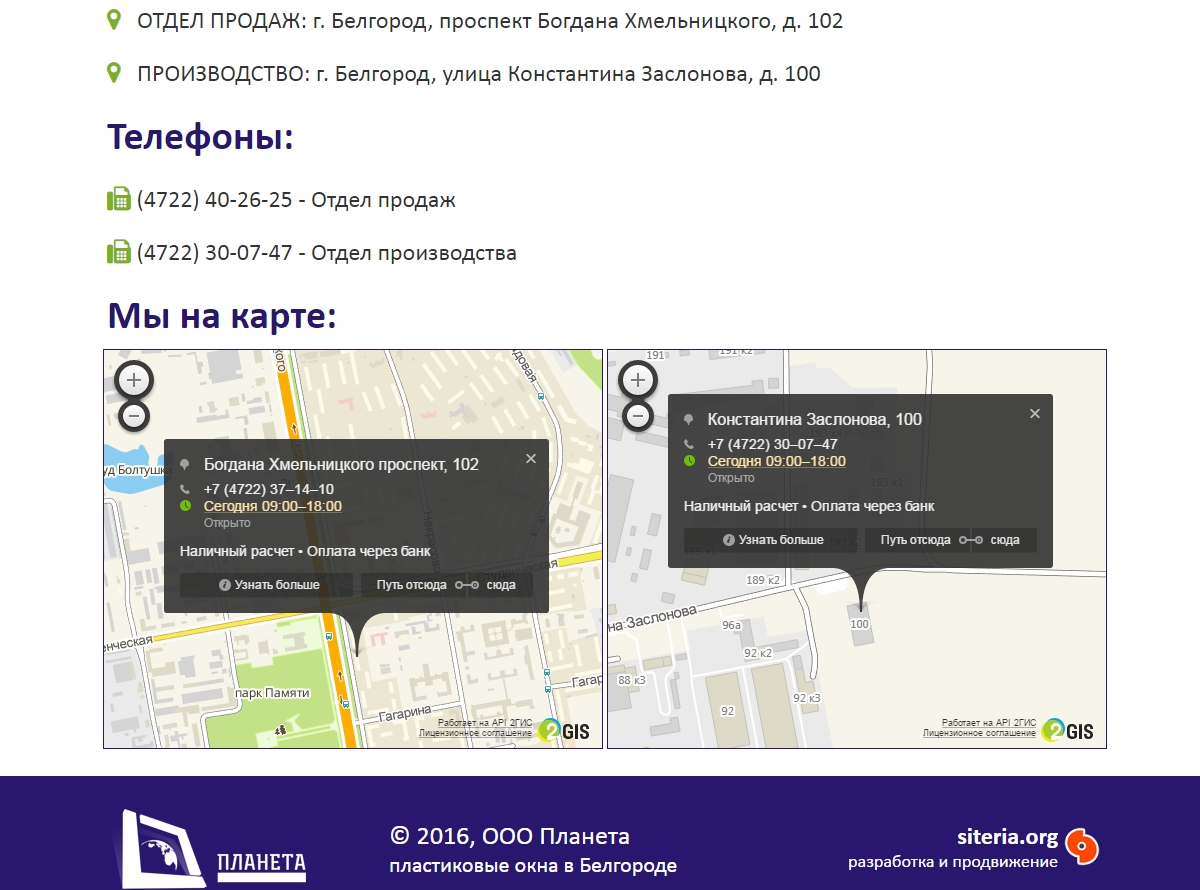Image resolution: width=1200 pixels, height=890 pixels.
Task: Expand today's hours in left map popup
Action: tap(272, 506)
